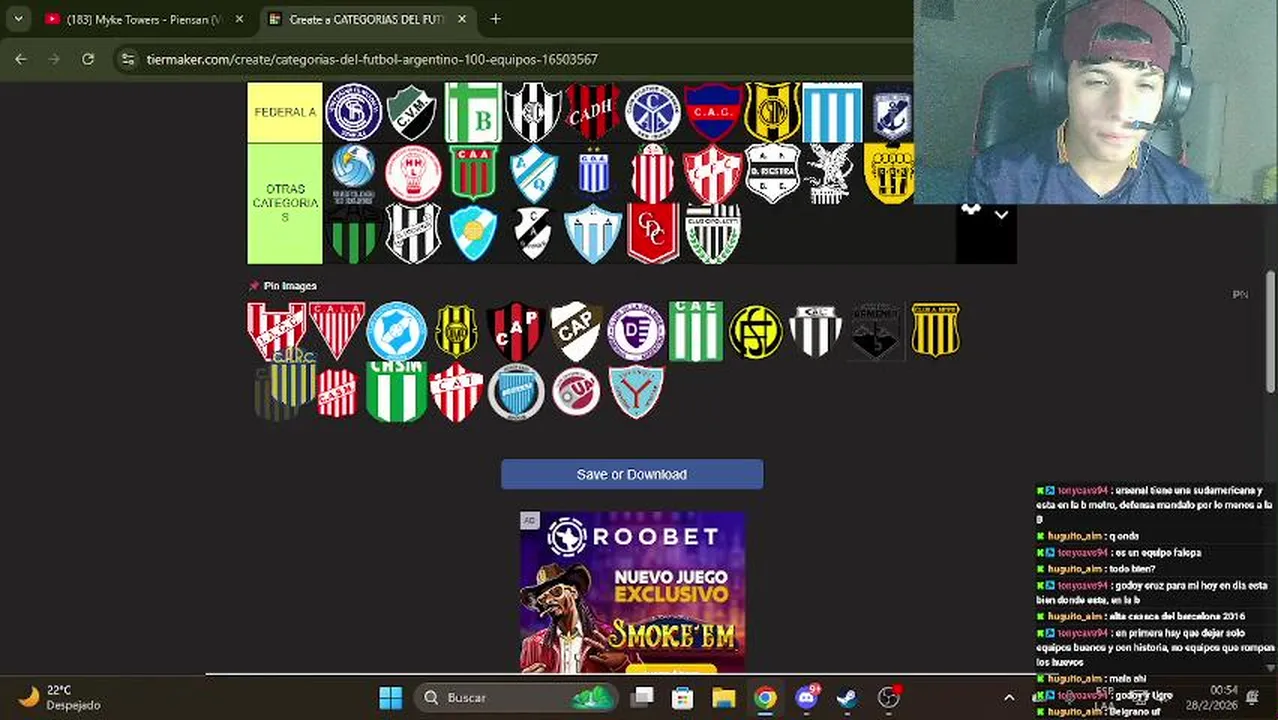The width and height of the screenshot is (1278, 720).
Task: Select the red-white C.A.T. crest
Action: click(x=456, y=391)
